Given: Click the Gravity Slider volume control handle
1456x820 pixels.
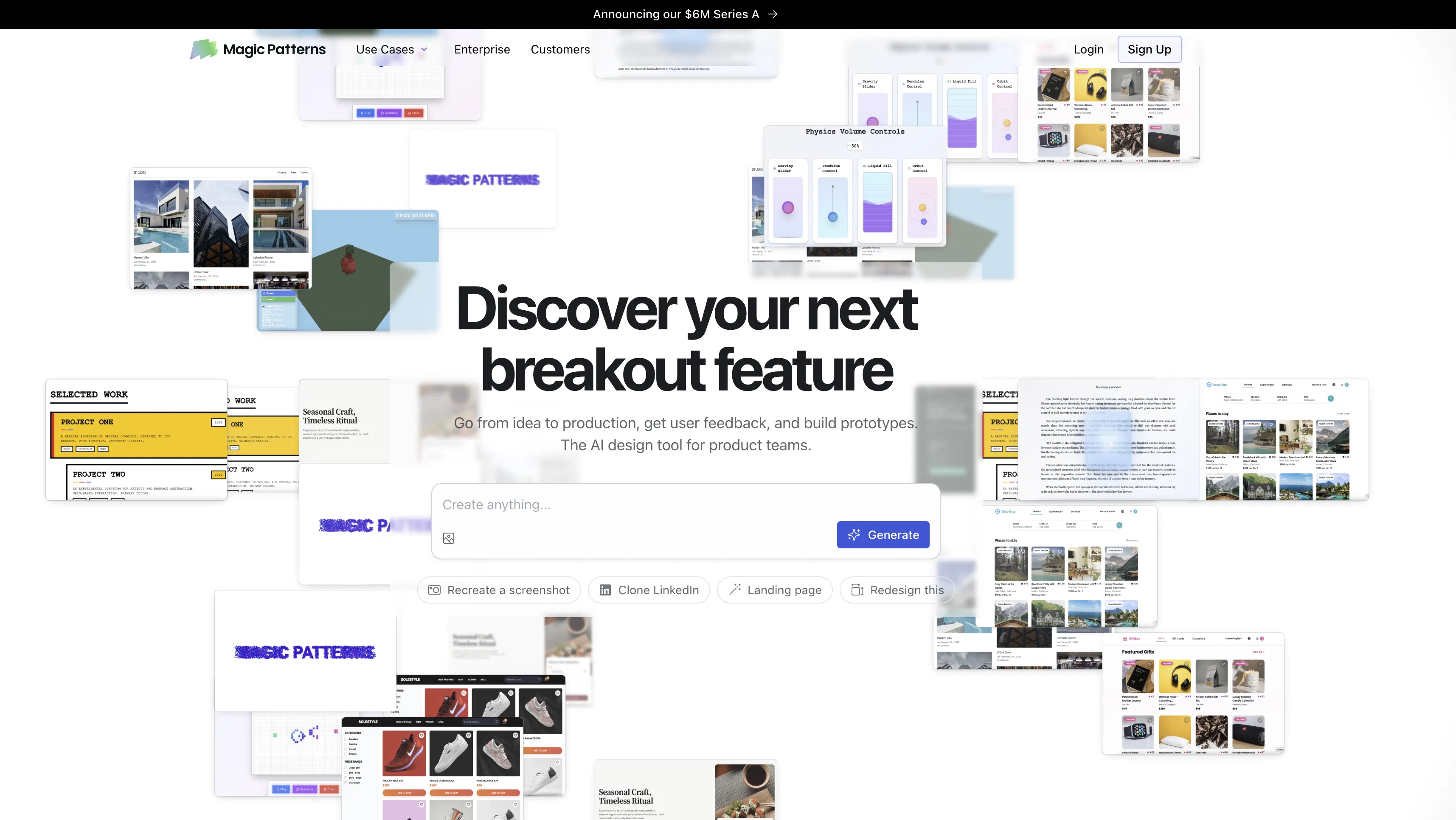Looking at the screenshot, I should 788,208.
